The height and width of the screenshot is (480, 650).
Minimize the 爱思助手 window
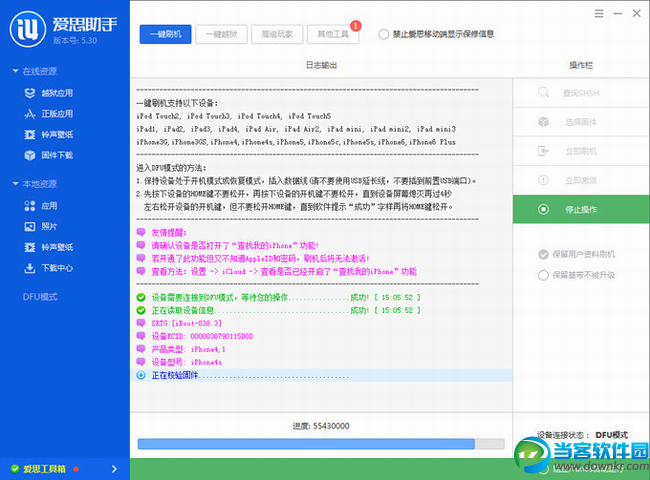coord(618,14)
